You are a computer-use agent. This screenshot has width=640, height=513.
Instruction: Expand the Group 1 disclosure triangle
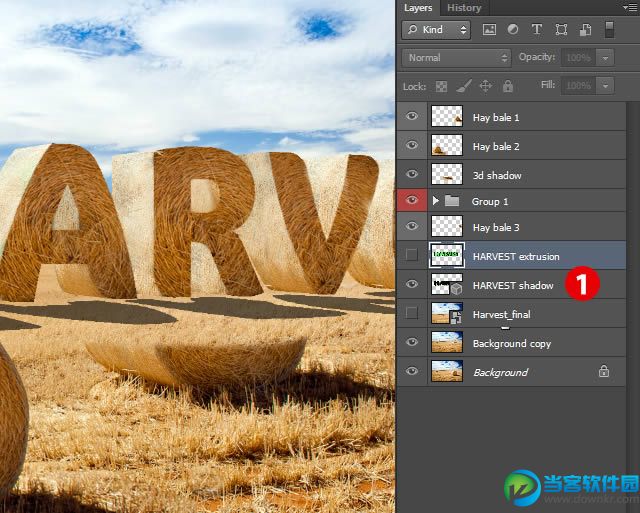(436, 201)
